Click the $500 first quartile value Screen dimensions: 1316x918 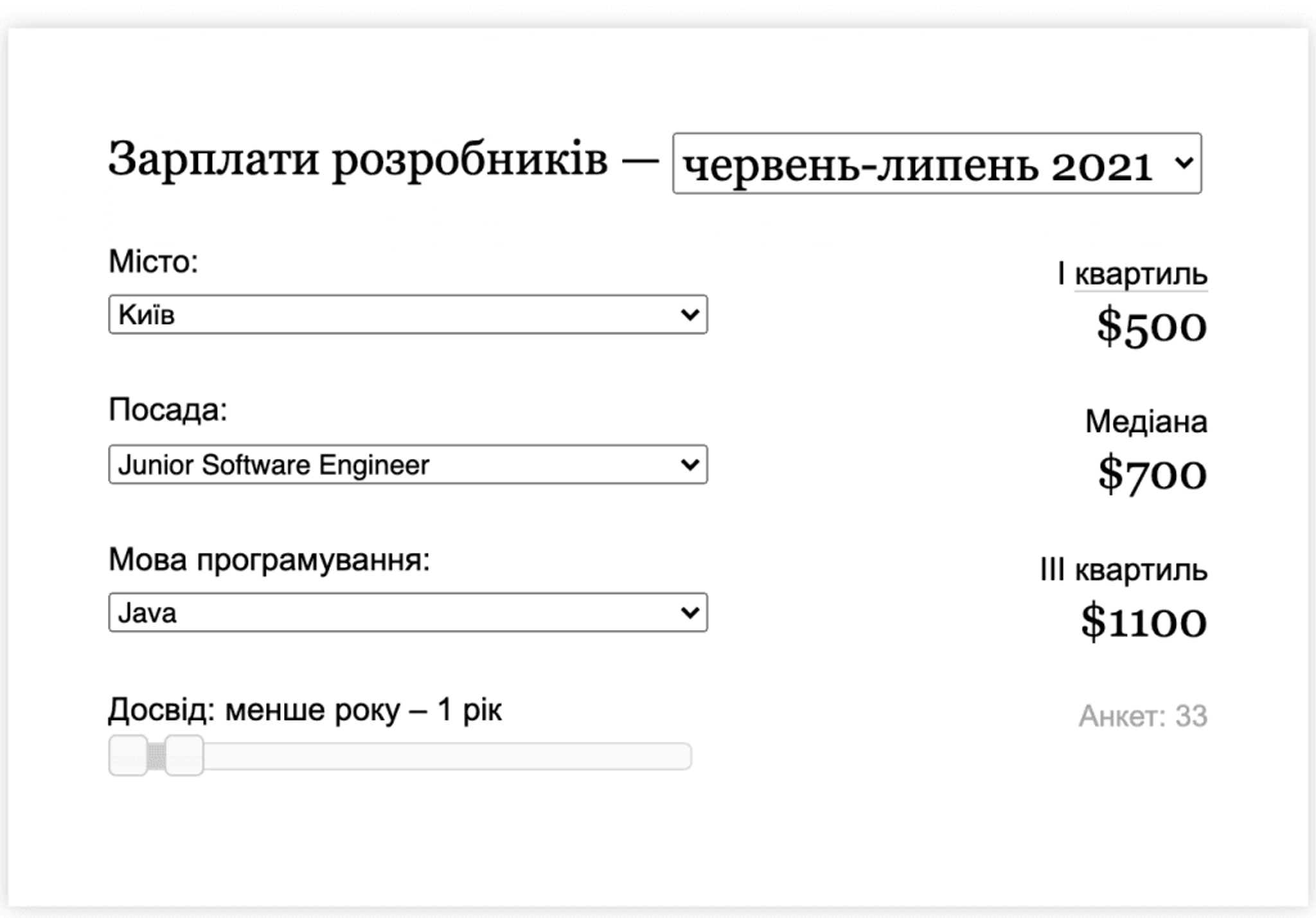pyautogui.click(x=1151, y=327)
